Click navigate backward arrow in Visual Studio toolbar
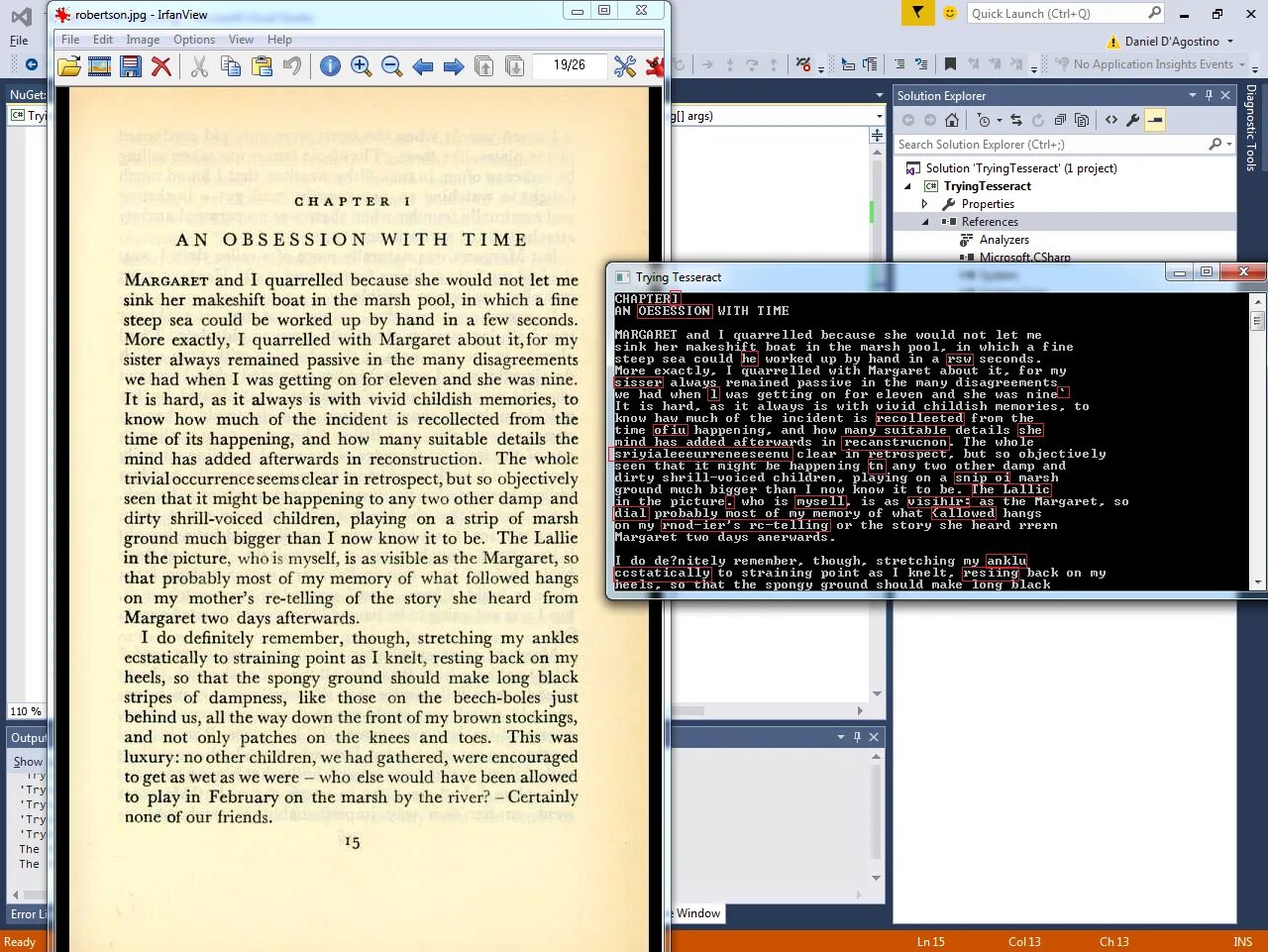Image resolution: width=1268 pixels, height=952 pixels. (31, 64)
